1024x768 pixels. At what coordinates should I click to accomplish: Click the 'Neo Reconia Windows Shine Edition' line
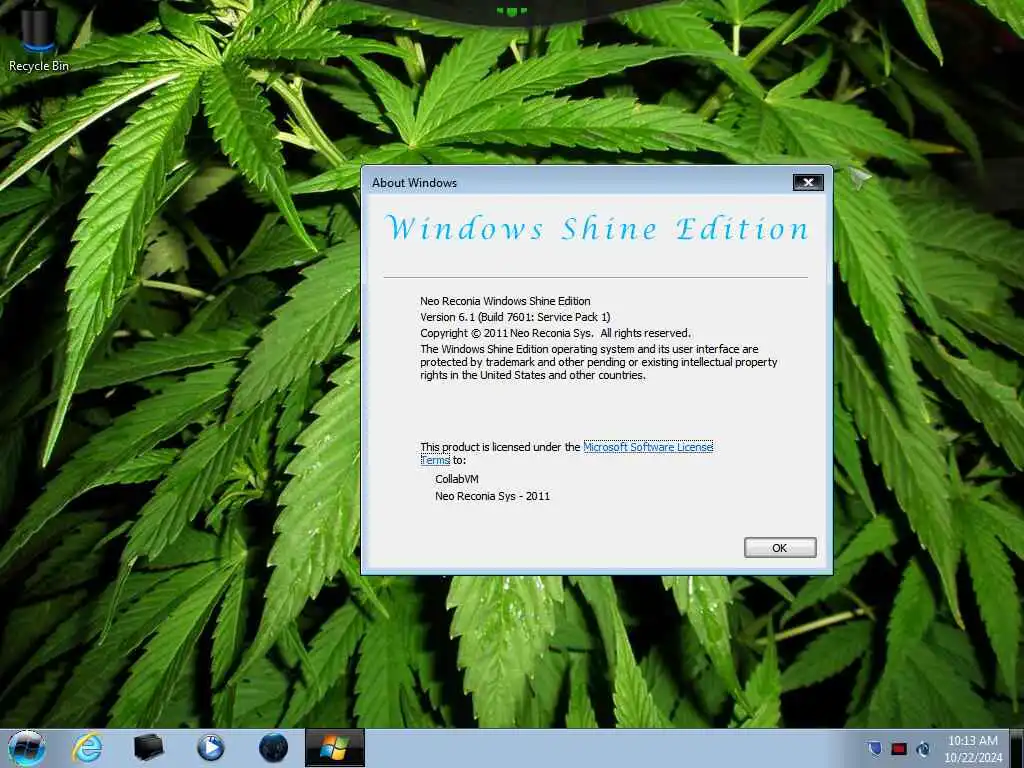point(505,301)
